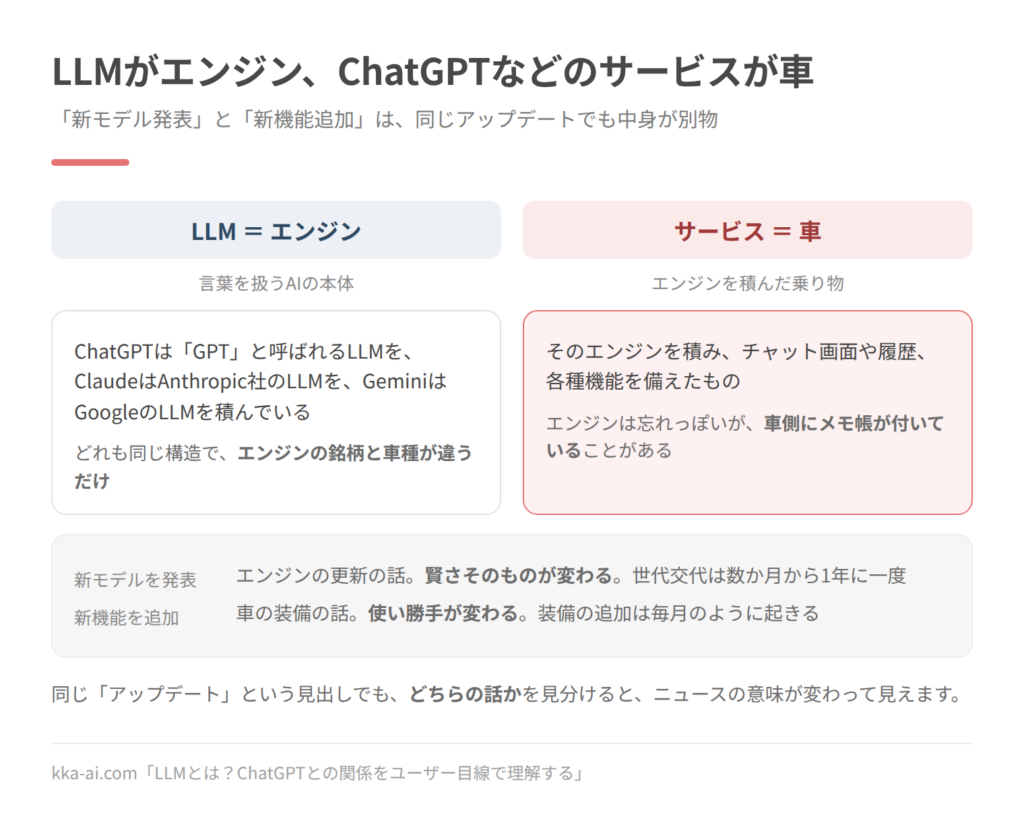Click the line "各種機能を備えたもの"
1024x817 pixels.
coord(643,381)
